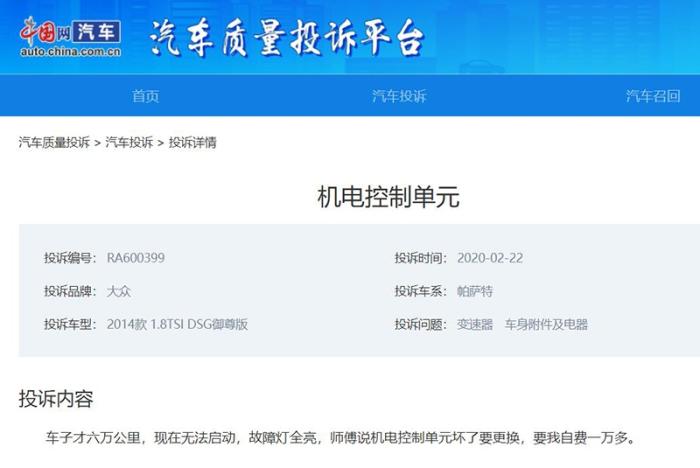Click the 投诉品牌 label
700x468 pixels.
point(70,291)
